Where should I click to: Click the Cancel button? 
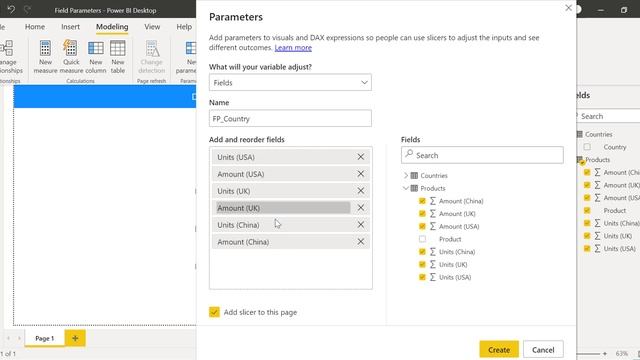click(543, 350)
